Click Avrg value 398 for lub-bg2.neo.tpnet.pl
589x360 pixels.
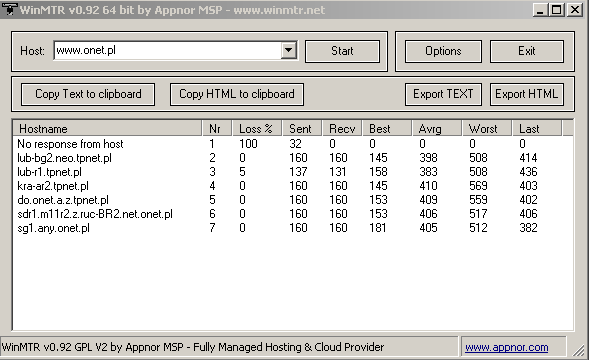pyautogui.click(x=429, y=158)
